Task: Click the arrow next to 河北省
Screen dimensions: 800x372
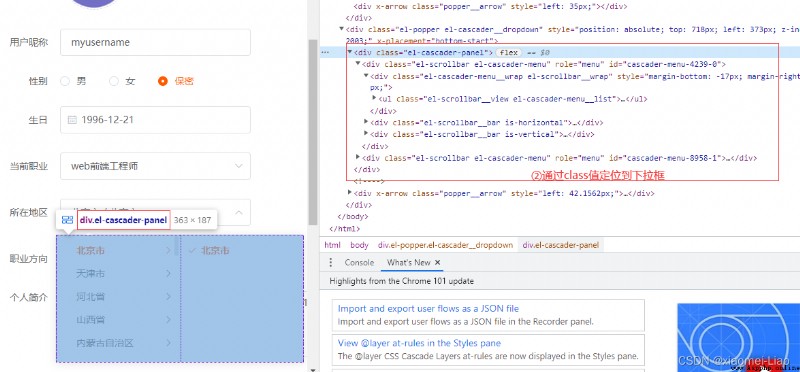Action: coord(168,296)
